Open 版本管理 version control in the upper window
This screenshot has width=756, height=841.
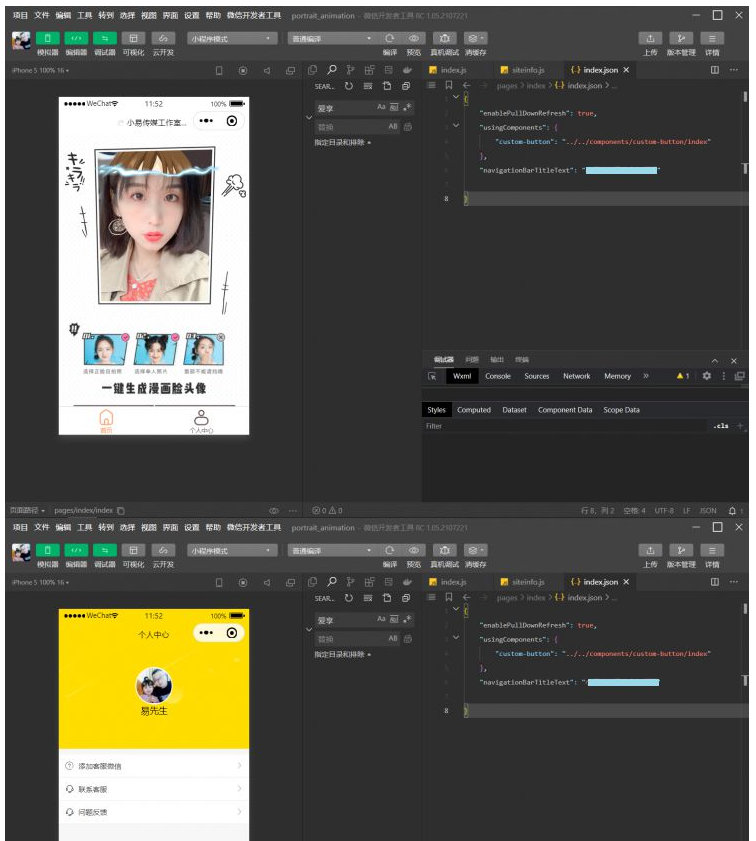pos(681,38)
